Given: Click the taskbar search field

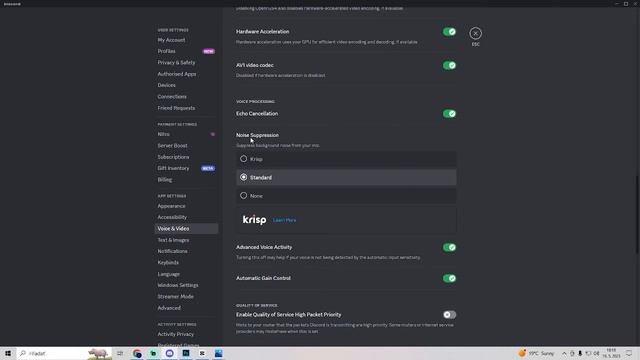Looking at the screenshot, I should 64,353.
